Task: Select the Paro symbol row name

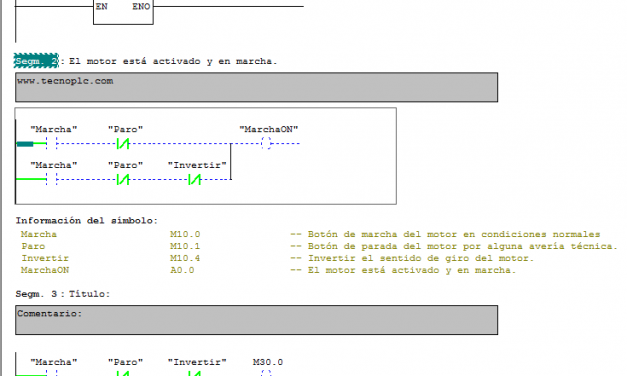Action: [x=33, y=246]
